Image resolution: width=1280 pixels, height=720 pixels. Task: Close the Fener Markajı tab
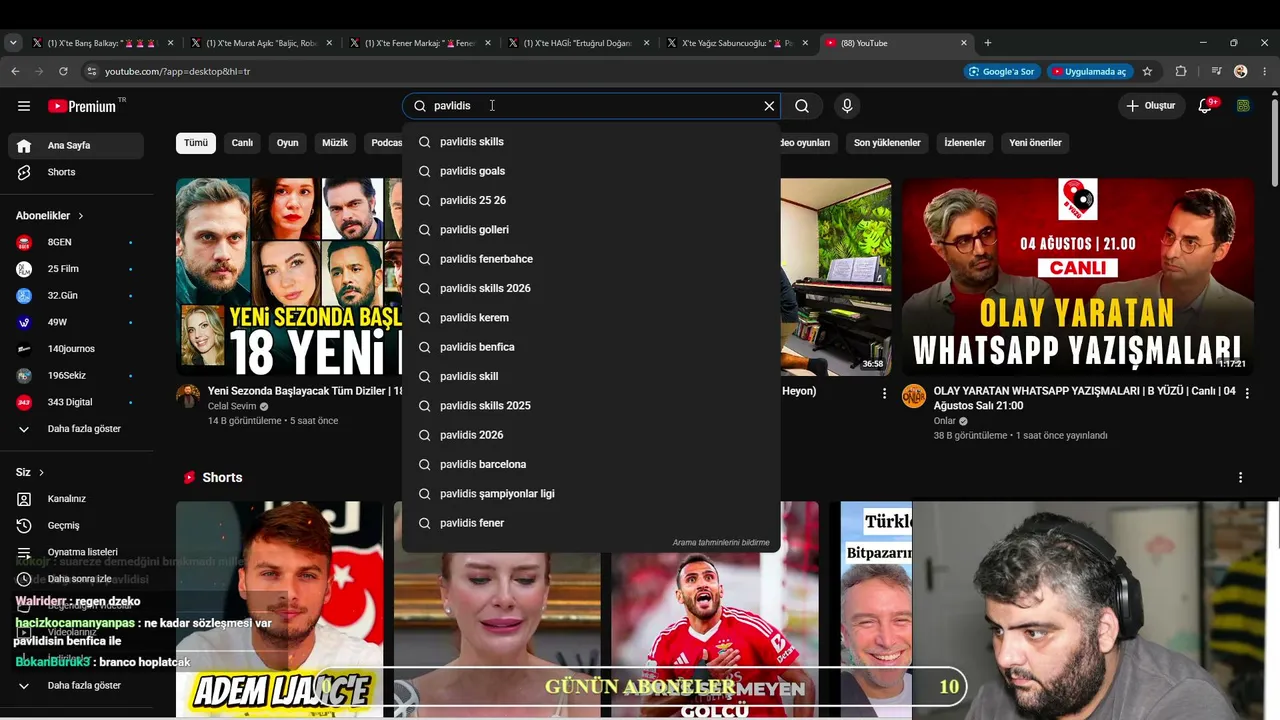pyautogui.click(x=488, y=43)
